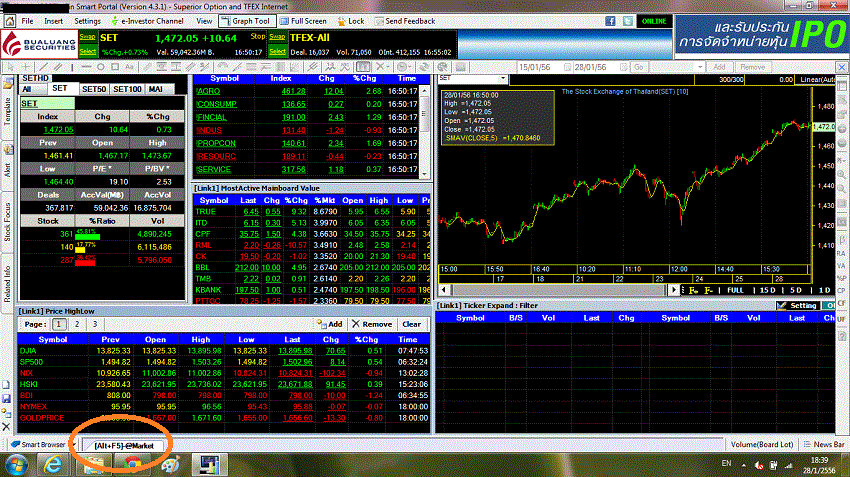Toggle the Graph Tool button
This screenshot has height=477, width=850.
(x=247, y=21)
